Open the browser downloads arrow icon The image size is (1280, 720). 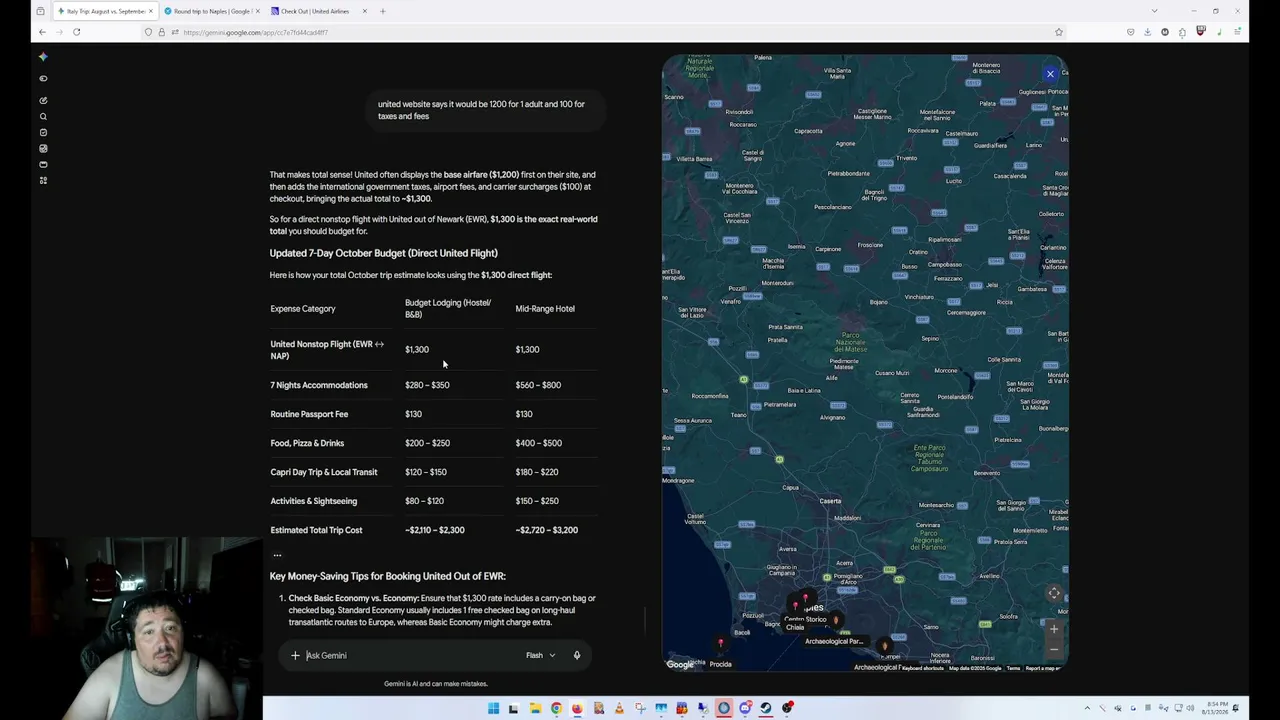[1147, 32]
